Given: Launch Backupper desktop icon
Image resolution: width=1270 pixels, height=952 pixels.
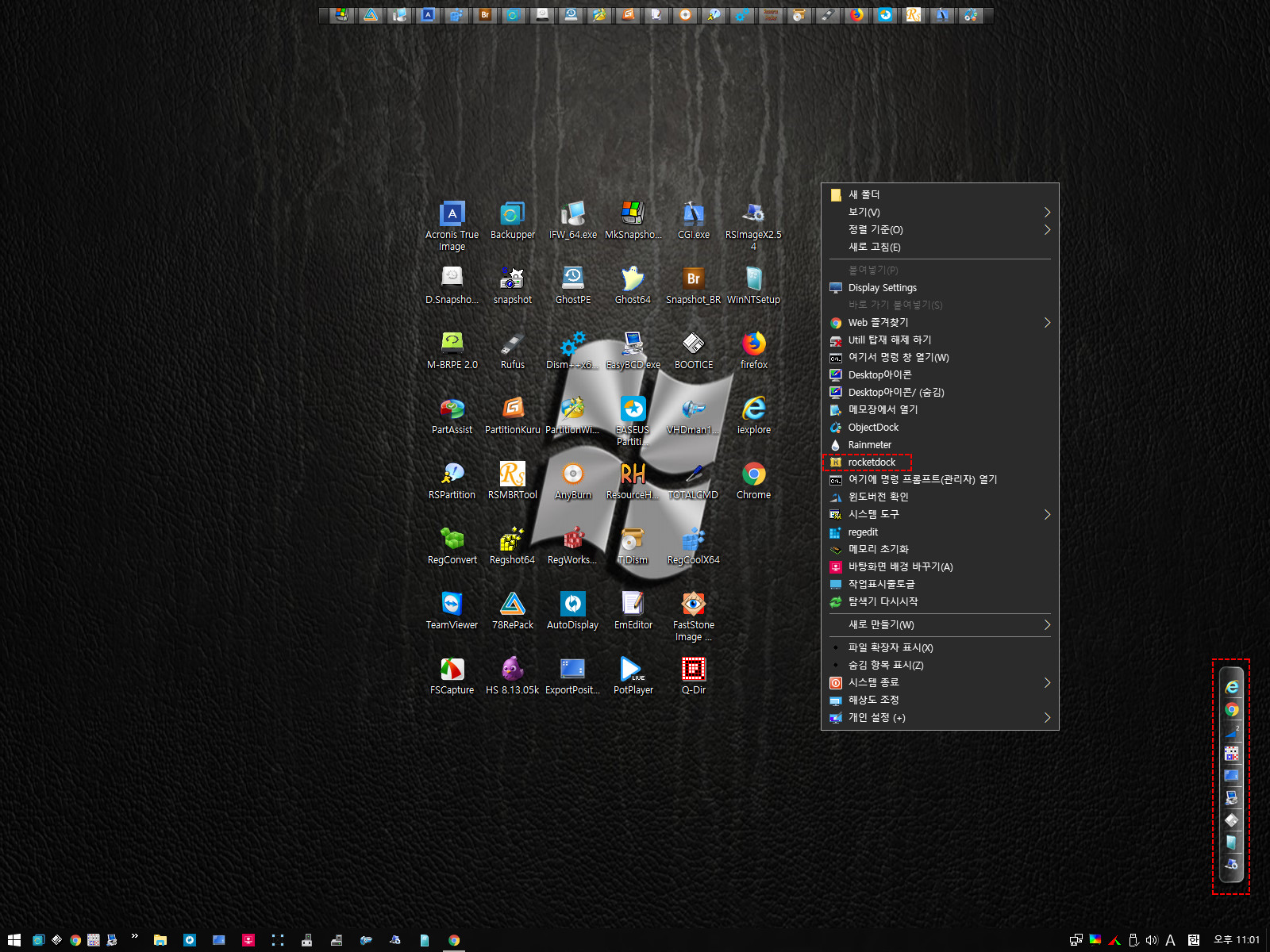Looking at the screenshot, I should click(x=512, y=221).
